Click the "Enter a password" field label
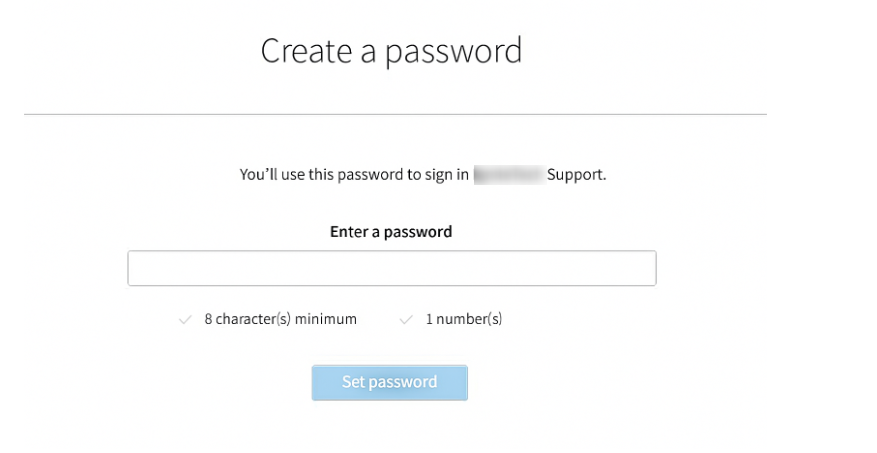Viewport: 877px width, 453px height. [x=391, y=232]
